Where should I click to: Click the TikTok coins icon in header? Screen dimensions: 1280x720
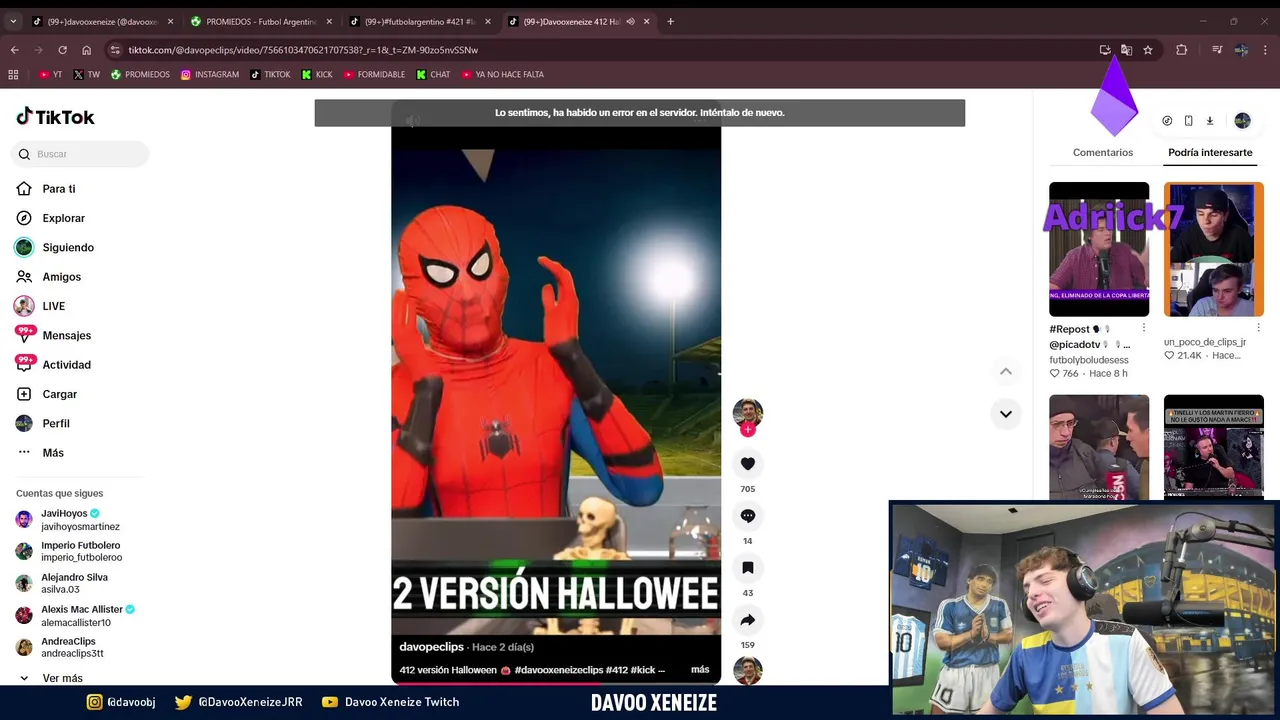[x=1167, y=121]
